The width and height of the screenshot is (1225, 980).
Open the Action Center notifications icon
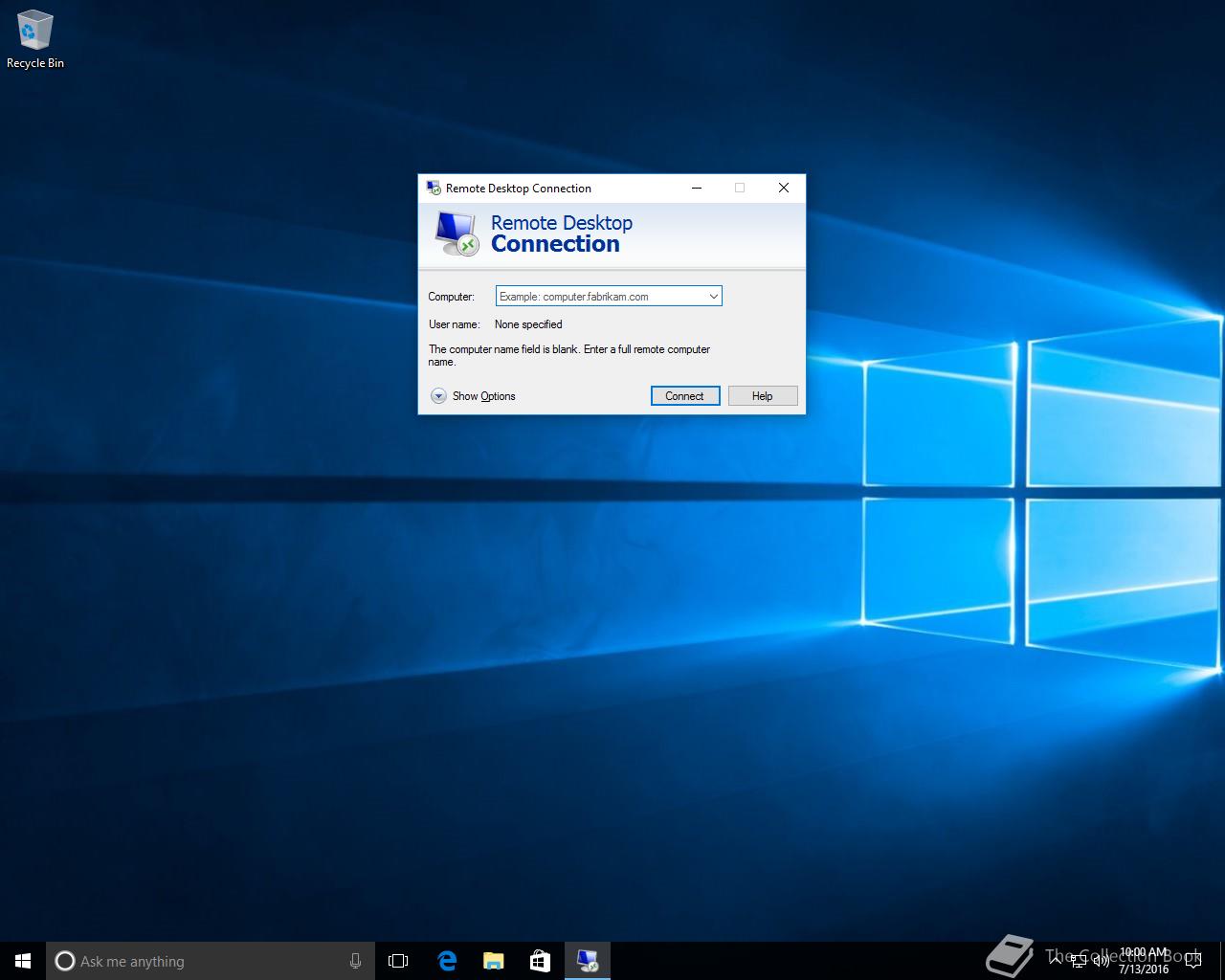pyautogui.click(x=1192, y=961)
